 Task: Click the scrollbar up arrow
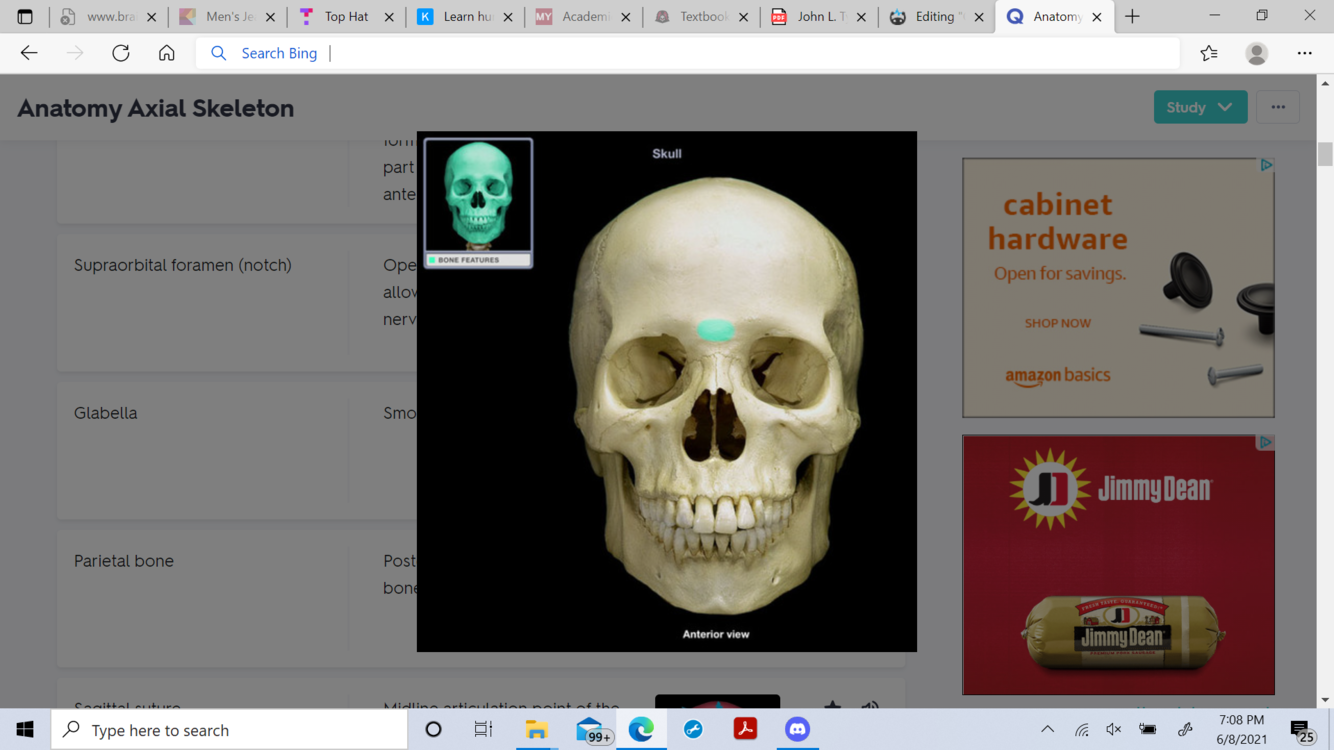[x=1325, y=83]
